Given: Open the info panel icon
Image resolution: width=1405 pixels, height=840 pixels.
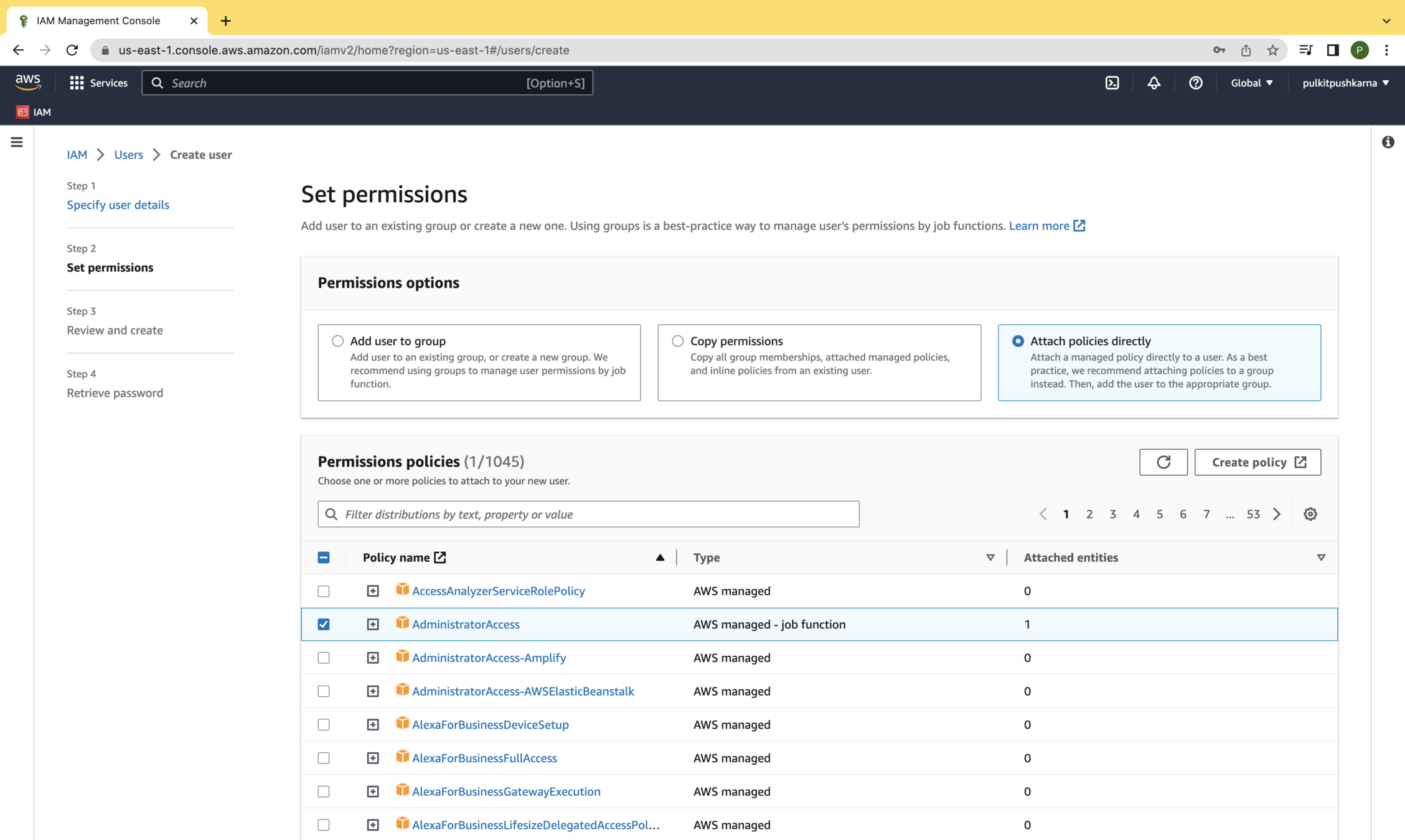Looking at the screenshot, I should (x=1388, y=142).
